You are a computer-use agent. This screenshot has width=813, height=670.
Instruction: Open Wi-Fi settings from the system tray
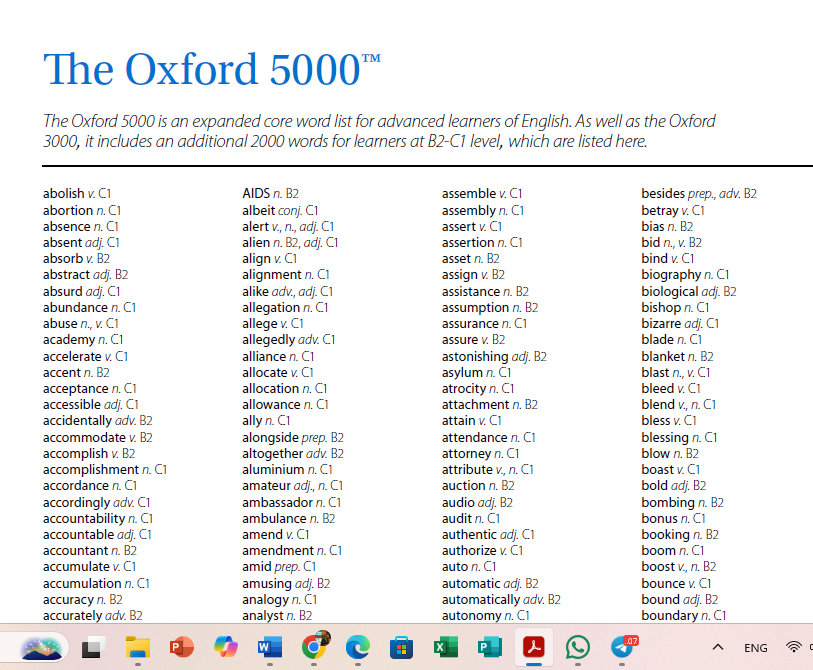793,647
